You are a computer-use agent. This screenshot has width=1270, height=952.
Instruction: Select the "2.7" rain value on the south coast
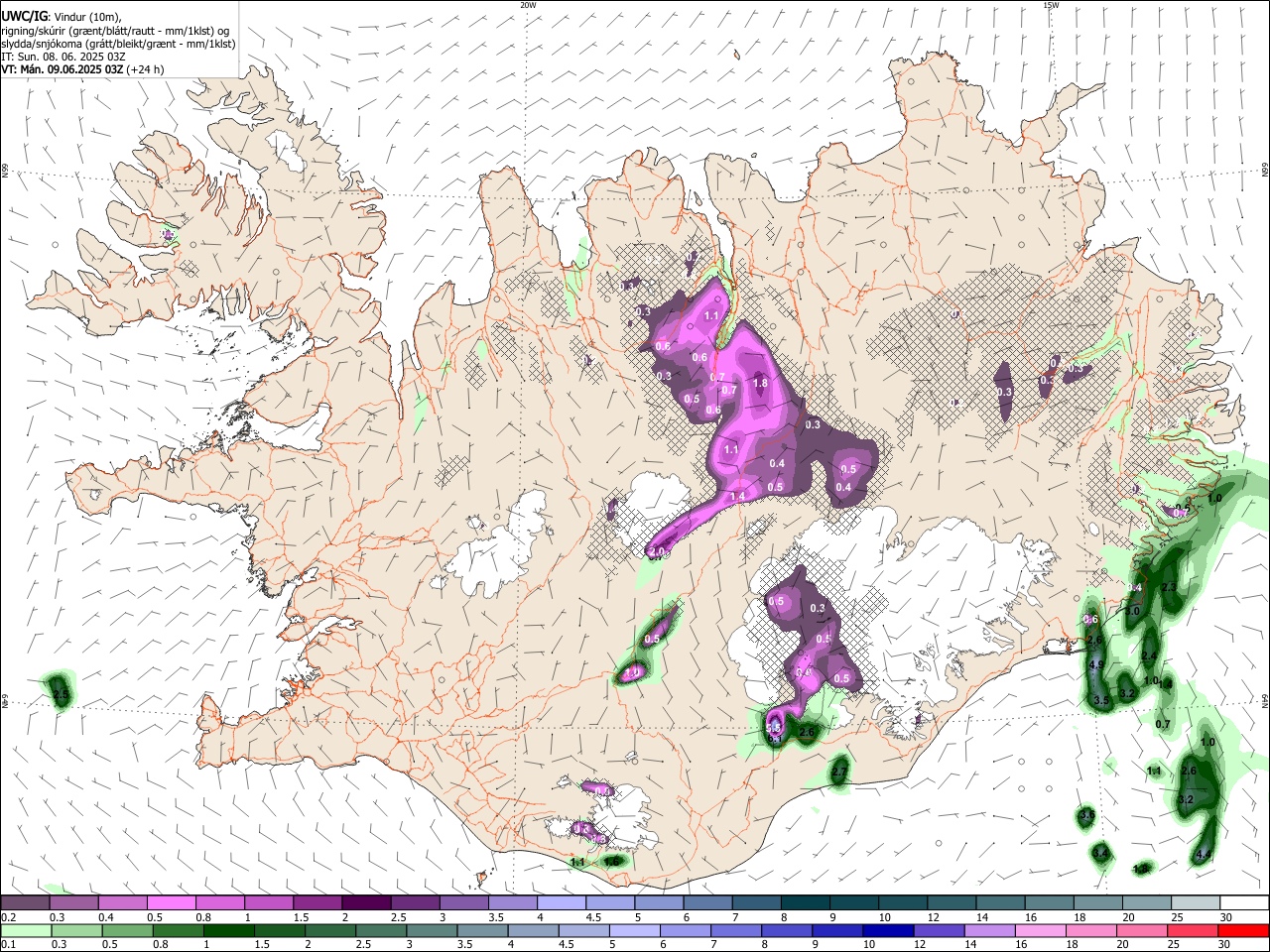coord(839,772)
